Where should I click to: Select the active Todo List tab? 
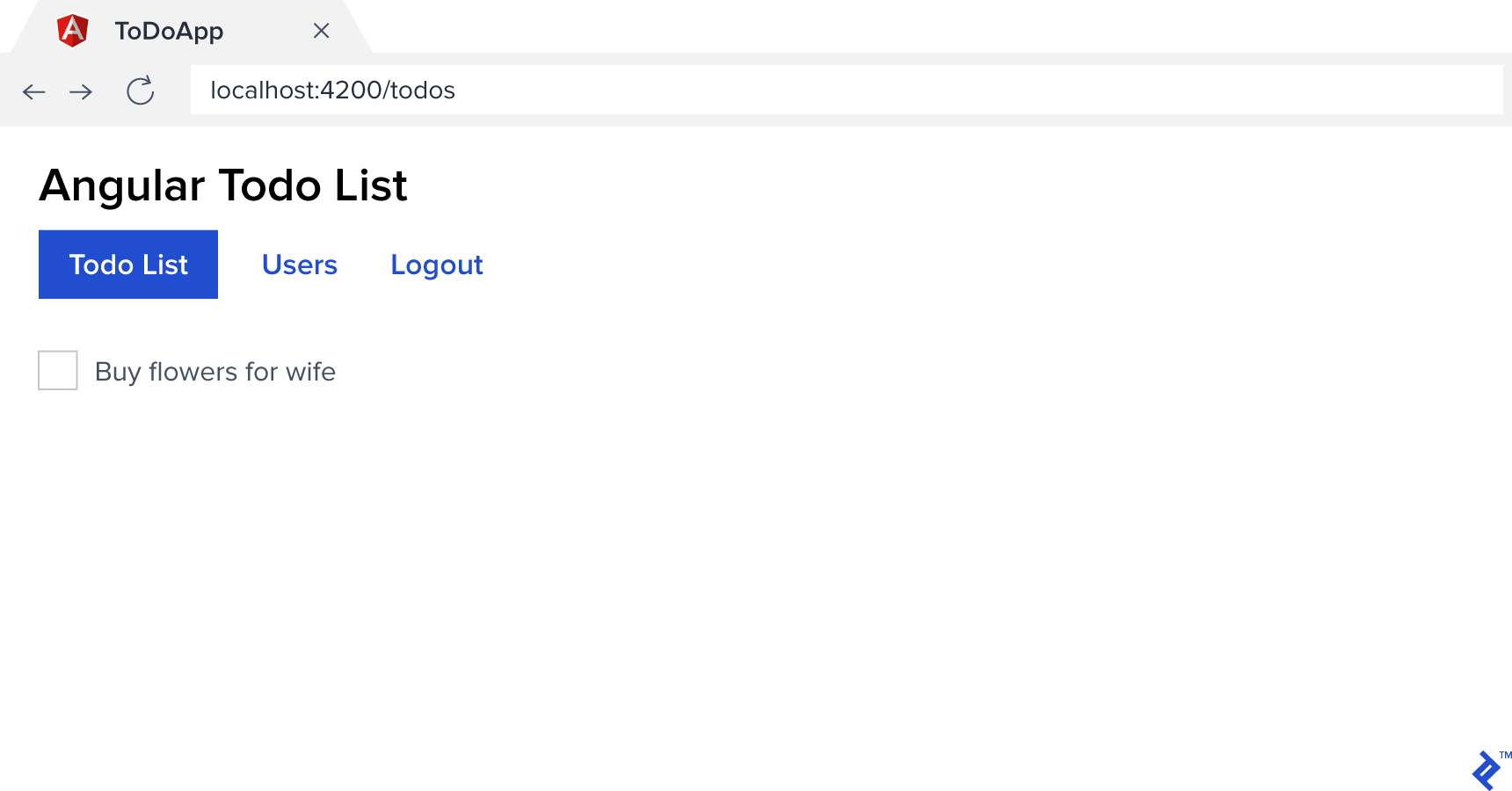pos(127,264)
